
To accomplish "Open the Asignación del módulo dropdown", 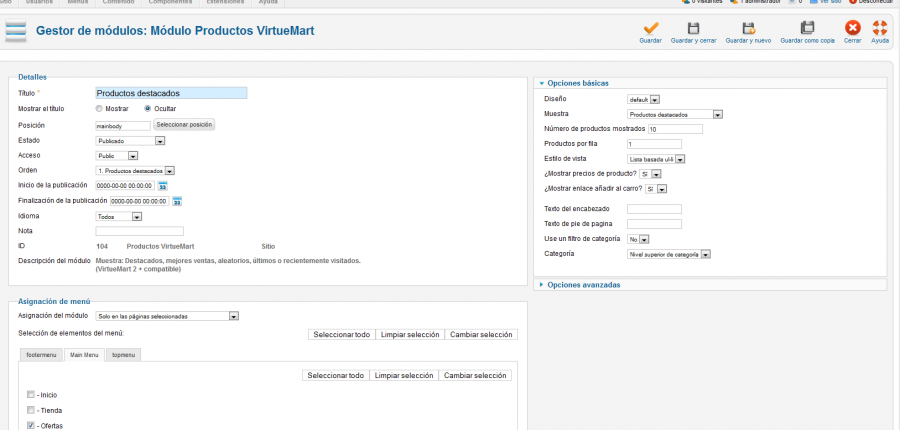I will [x=167, y=316].
